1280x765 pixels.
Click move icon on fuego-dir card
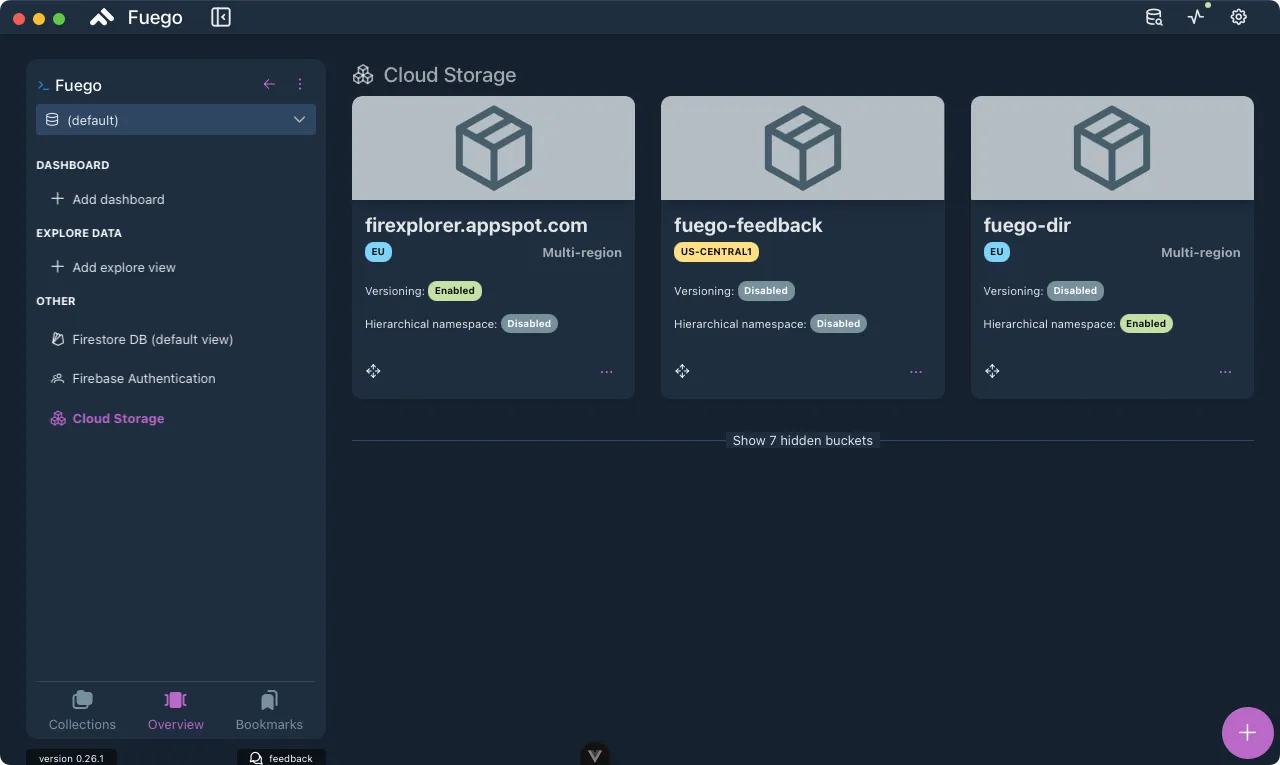coord(992,371)
